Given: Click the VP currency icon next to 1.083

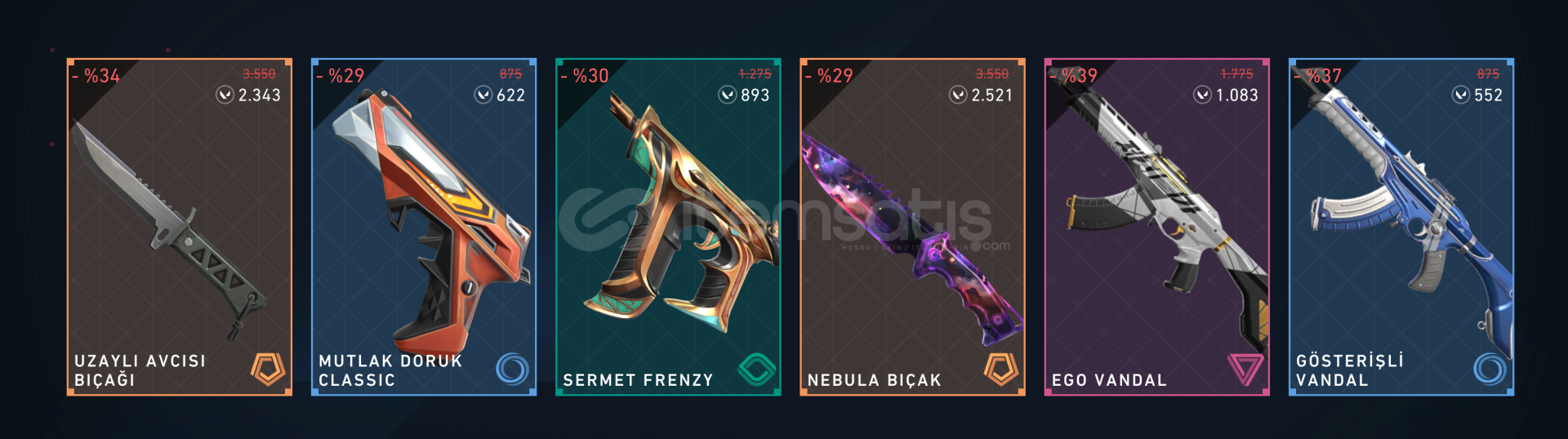Looking at the screenshot, I should (x=1202, y=96).
